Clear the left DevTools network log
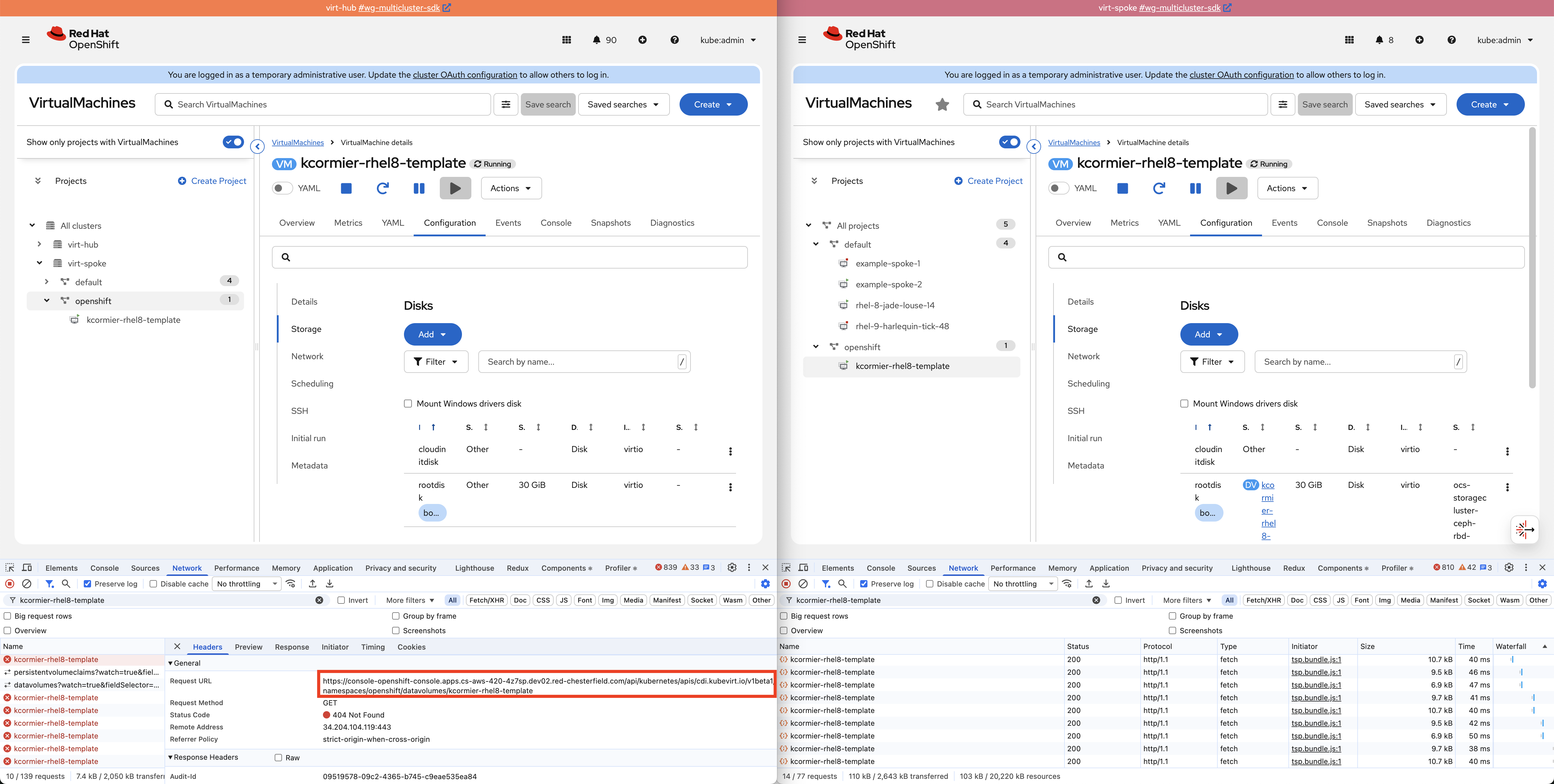 26,584
